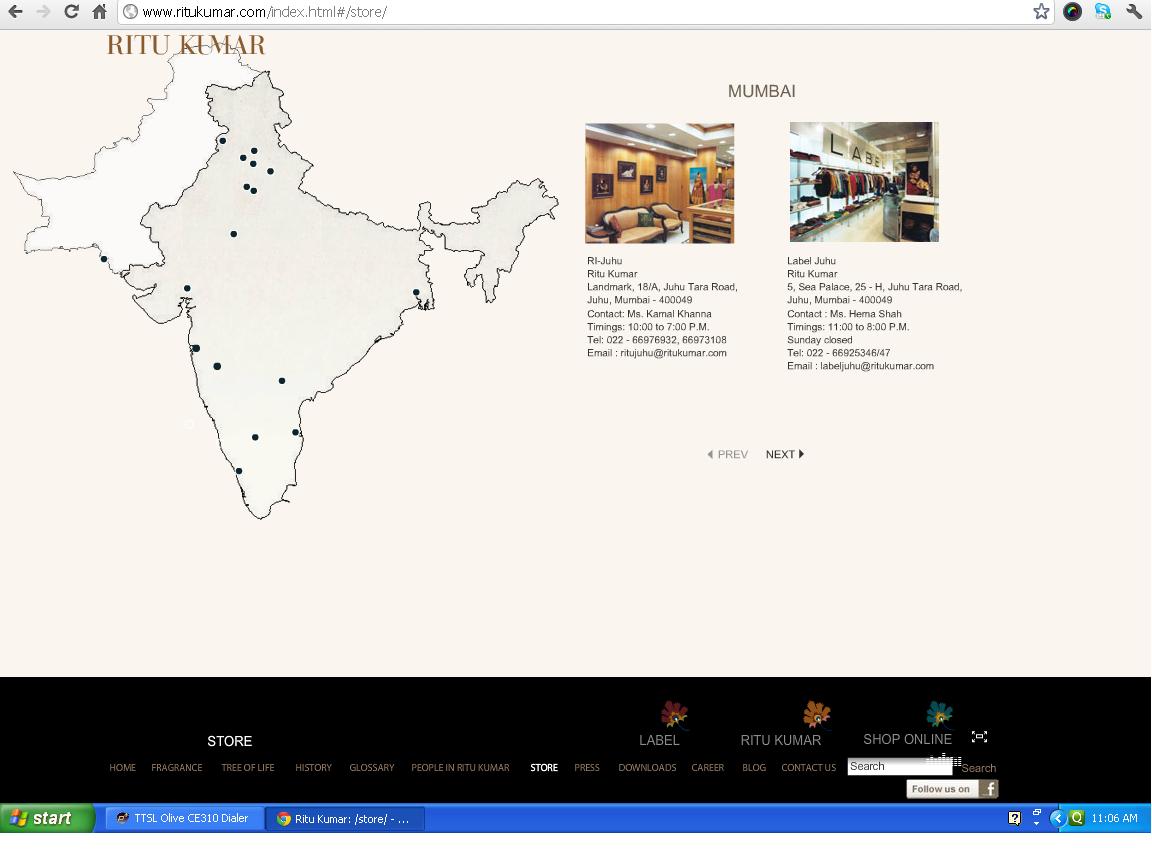Switch to TTSL Olive CE310 Dialer taskbar item
Screen dimensions: 1152x864
(184, 818)
